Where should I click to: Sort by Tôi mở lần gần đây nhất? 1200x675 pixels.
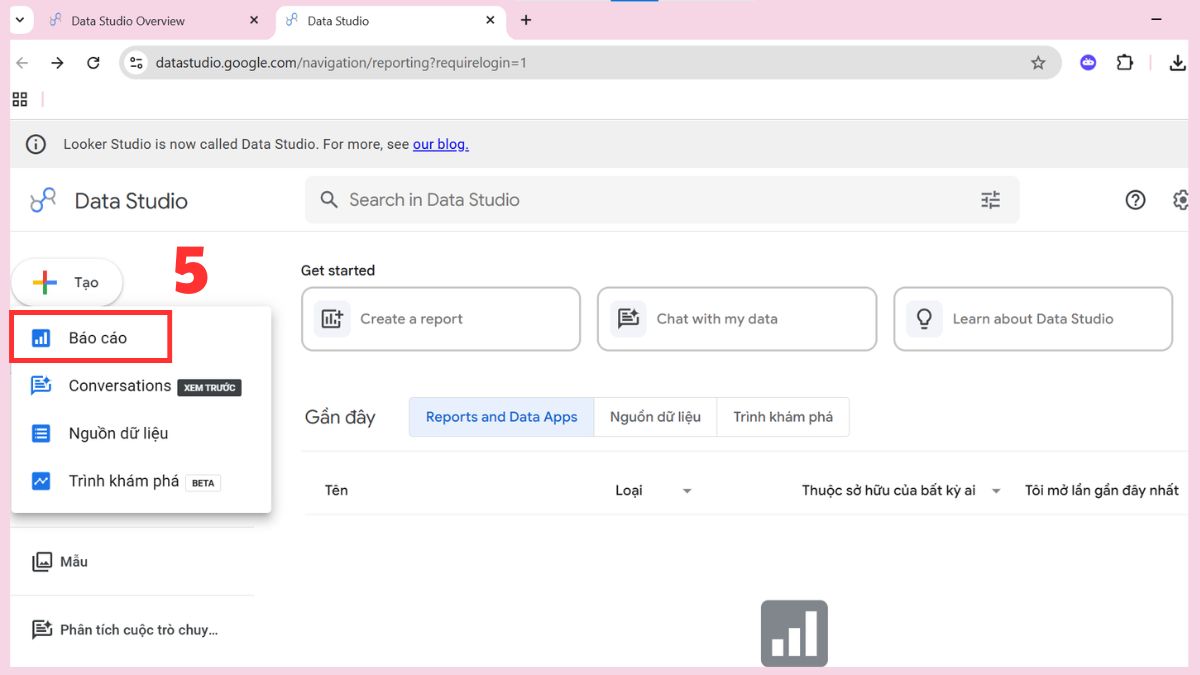(x=1102, y=490)
